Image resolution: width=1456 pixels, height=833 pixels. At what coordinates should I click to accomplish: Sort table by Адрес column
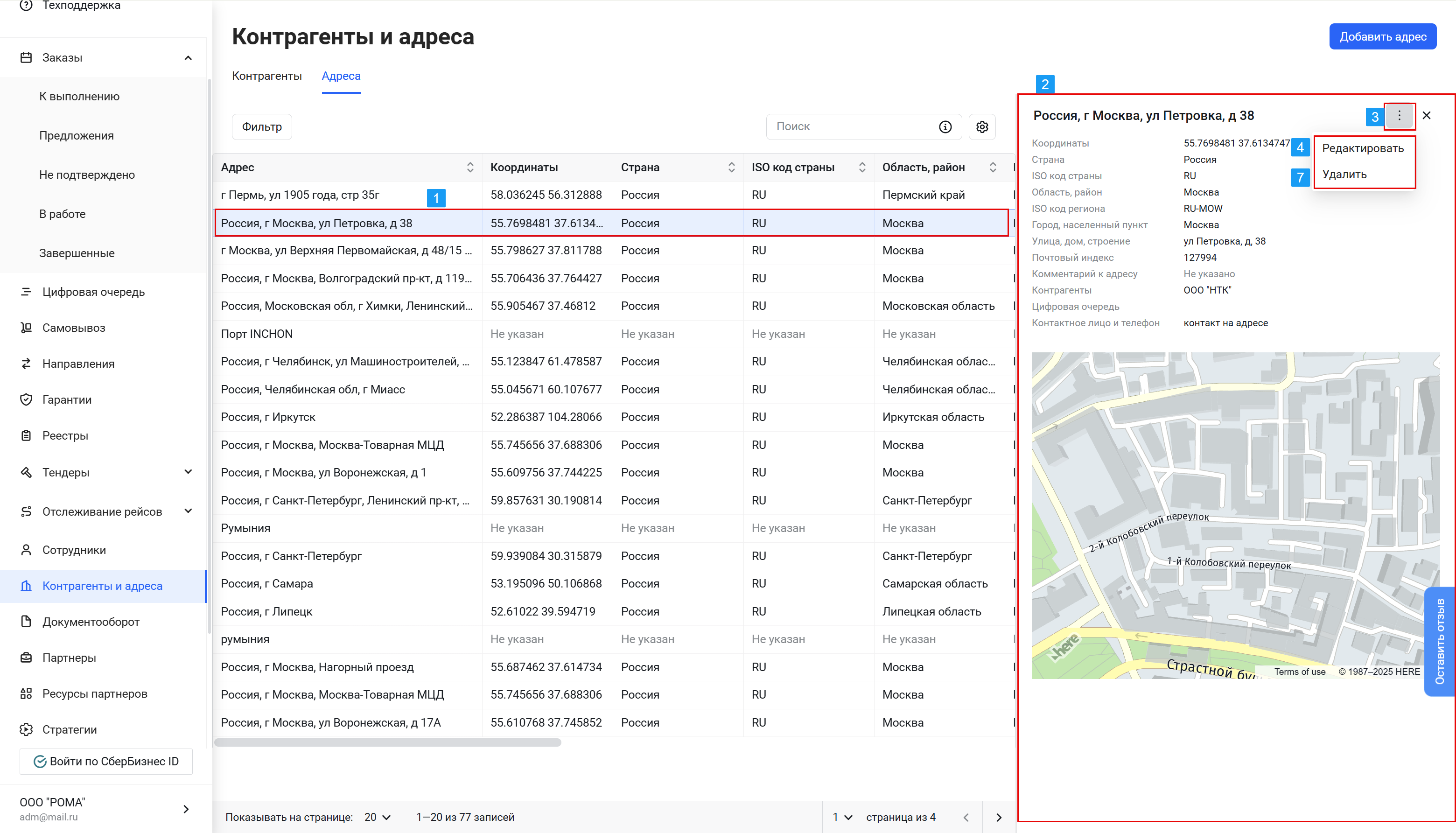[x=469, y=167]
